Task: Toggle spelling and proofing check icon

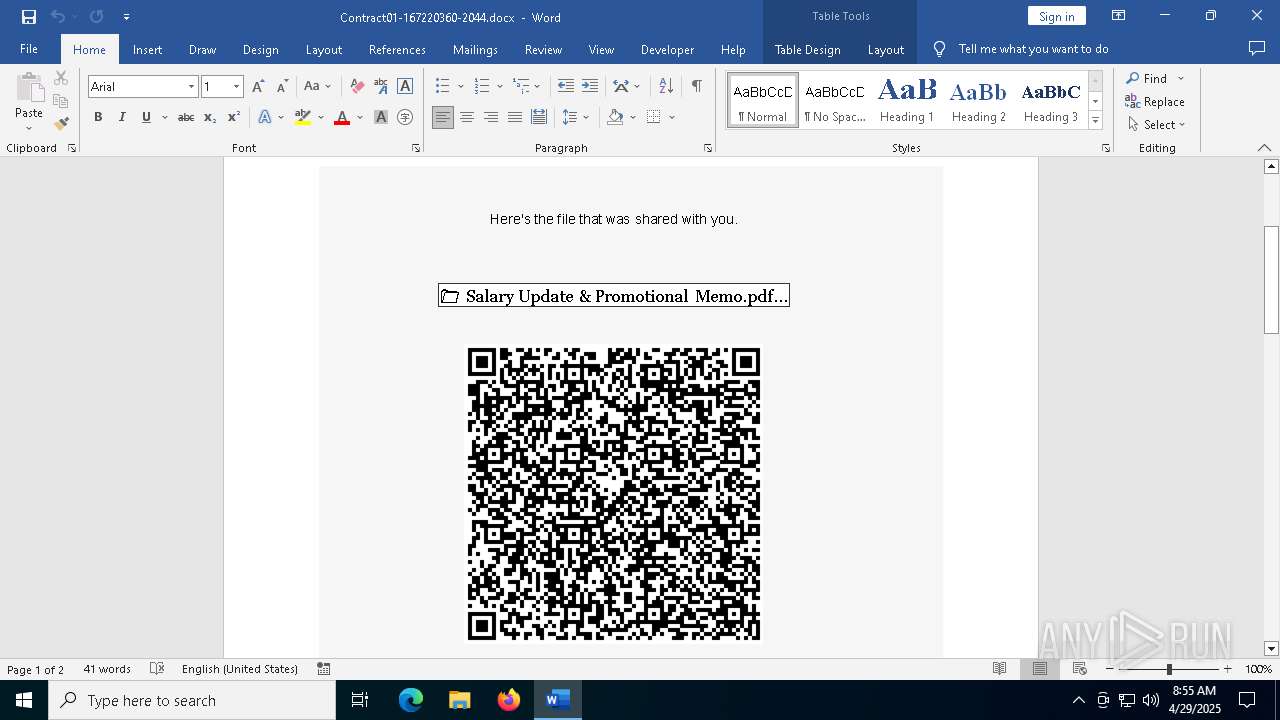Action: tap(157, 669)
